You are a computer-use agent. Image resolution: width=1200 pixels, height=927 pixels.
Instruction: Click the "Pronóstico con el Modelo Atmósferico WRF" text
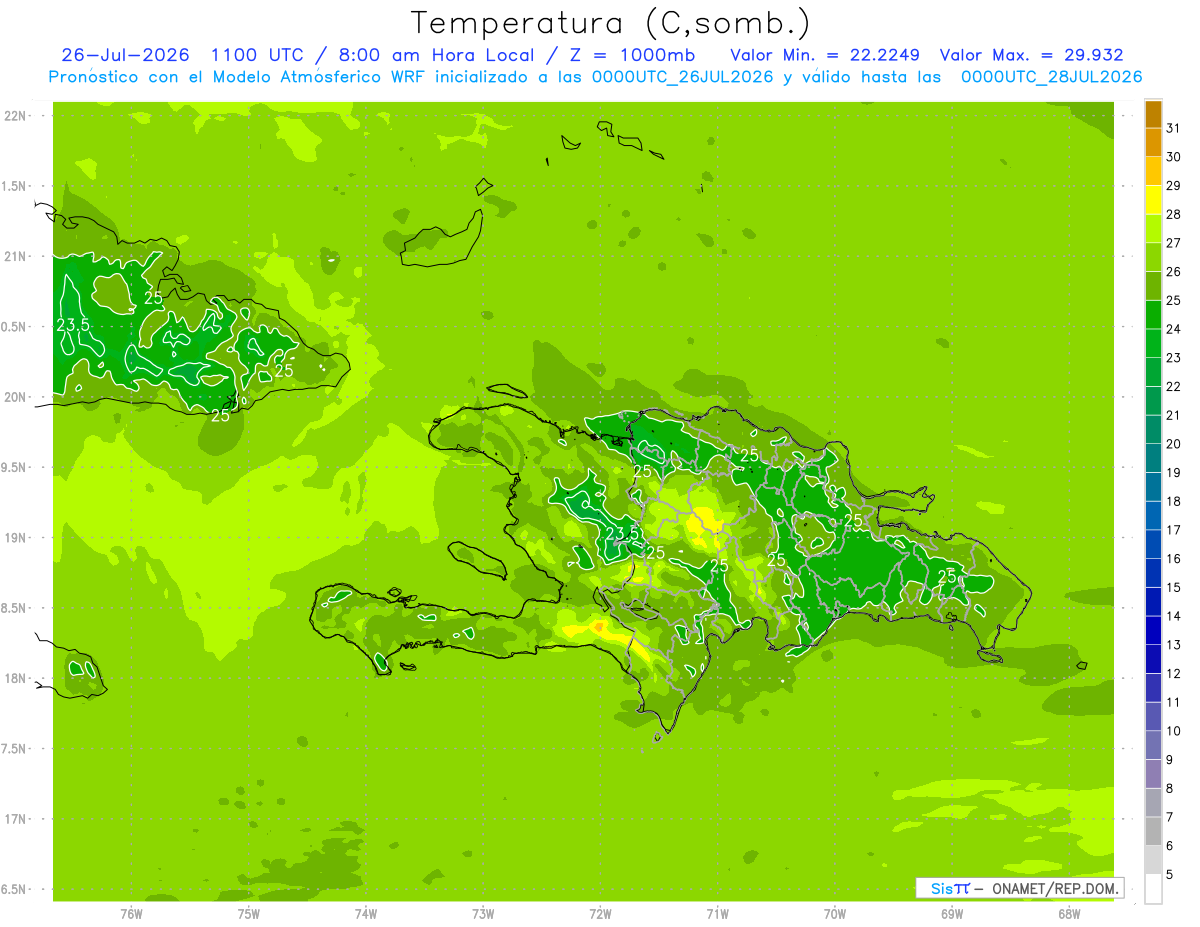click(238, 77)
